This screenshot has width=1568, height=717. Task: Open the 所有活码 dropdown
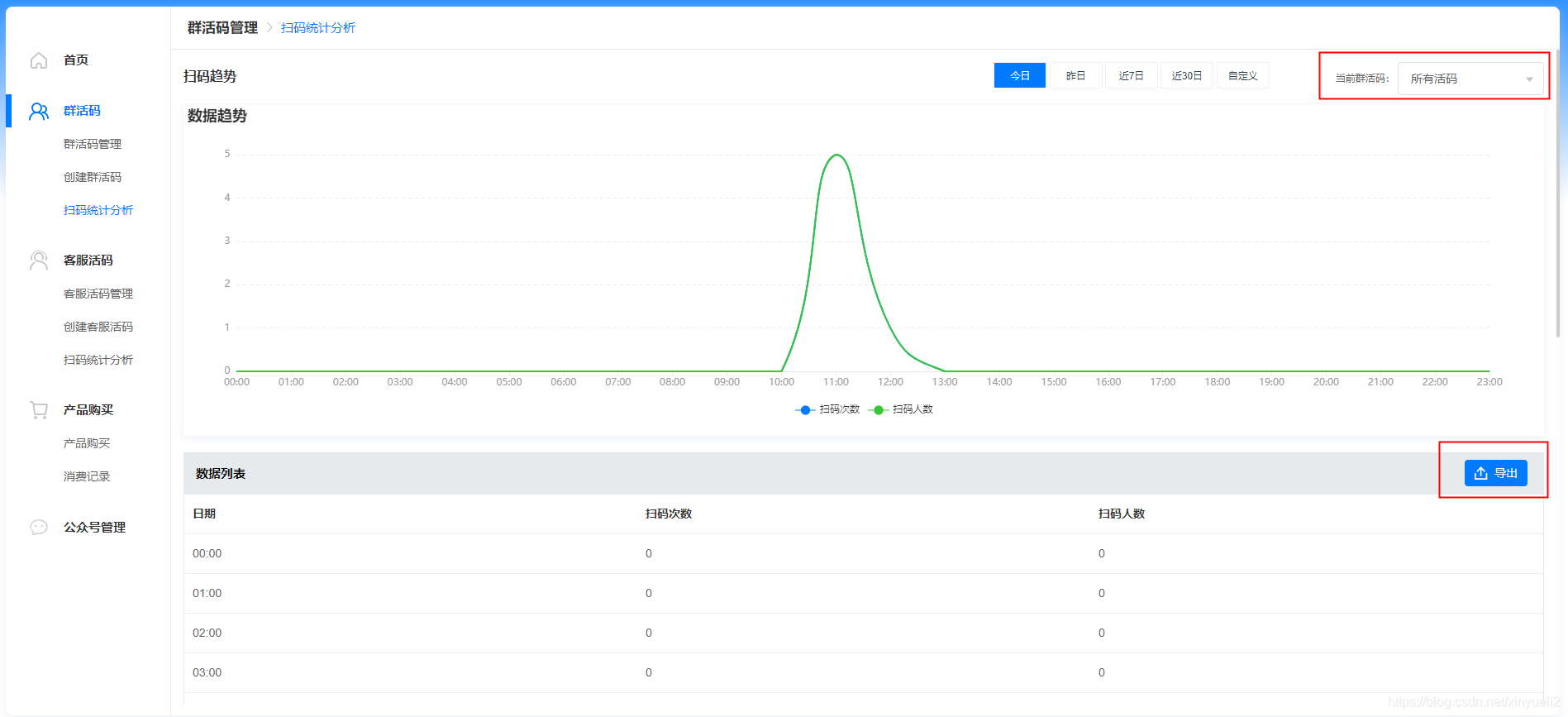click(x=1470, y=79)
